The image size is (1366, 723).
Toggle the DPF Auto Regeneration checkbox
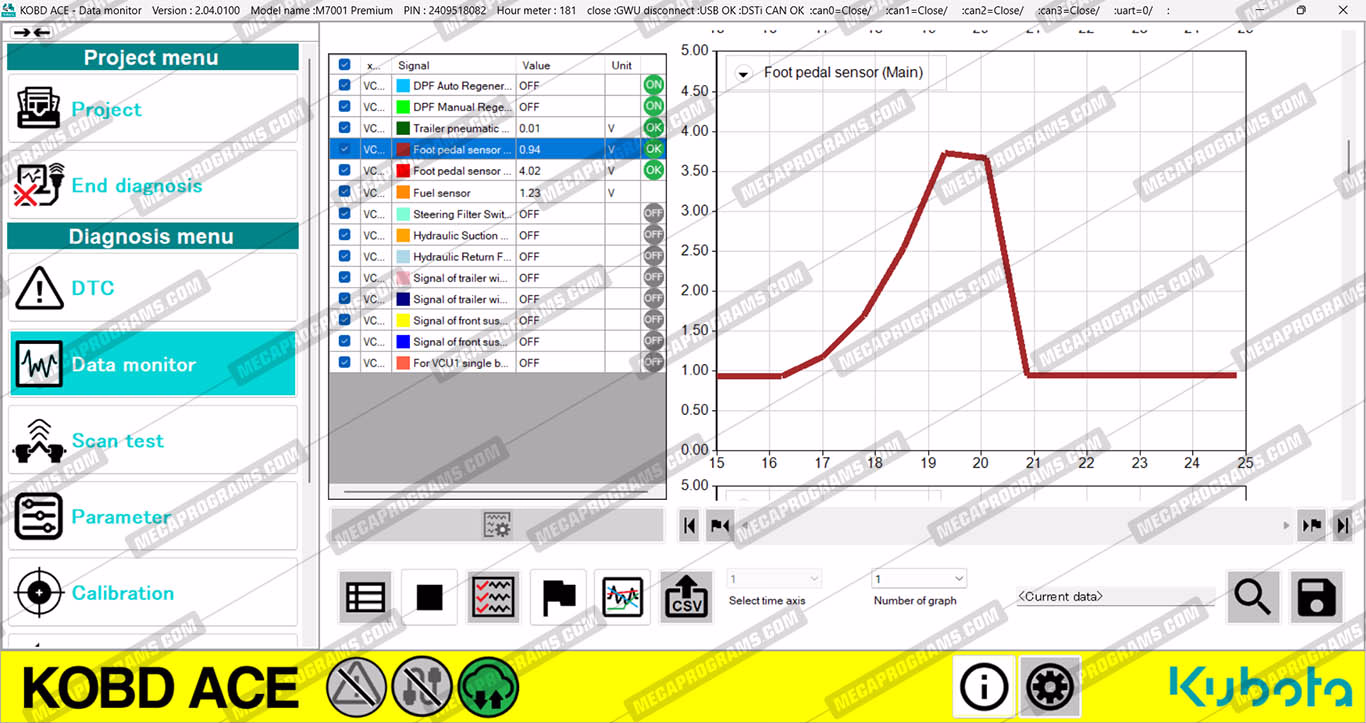click(345, 86)
